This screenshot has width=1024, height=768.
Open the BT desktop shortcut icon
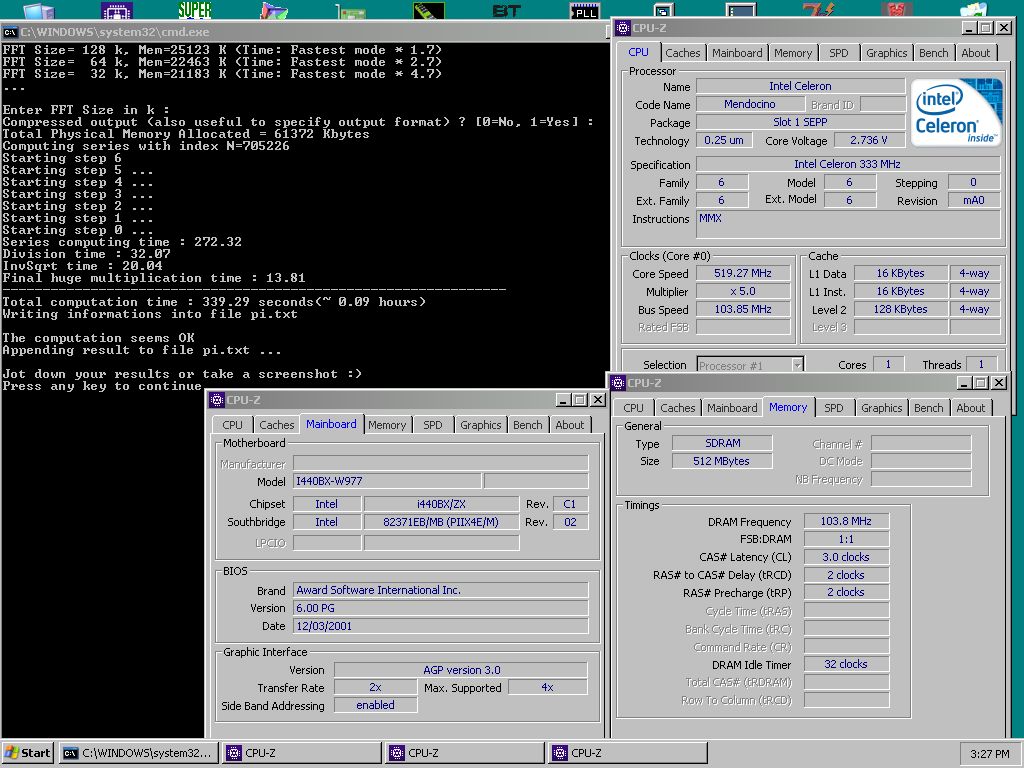(x=506, y=10)
